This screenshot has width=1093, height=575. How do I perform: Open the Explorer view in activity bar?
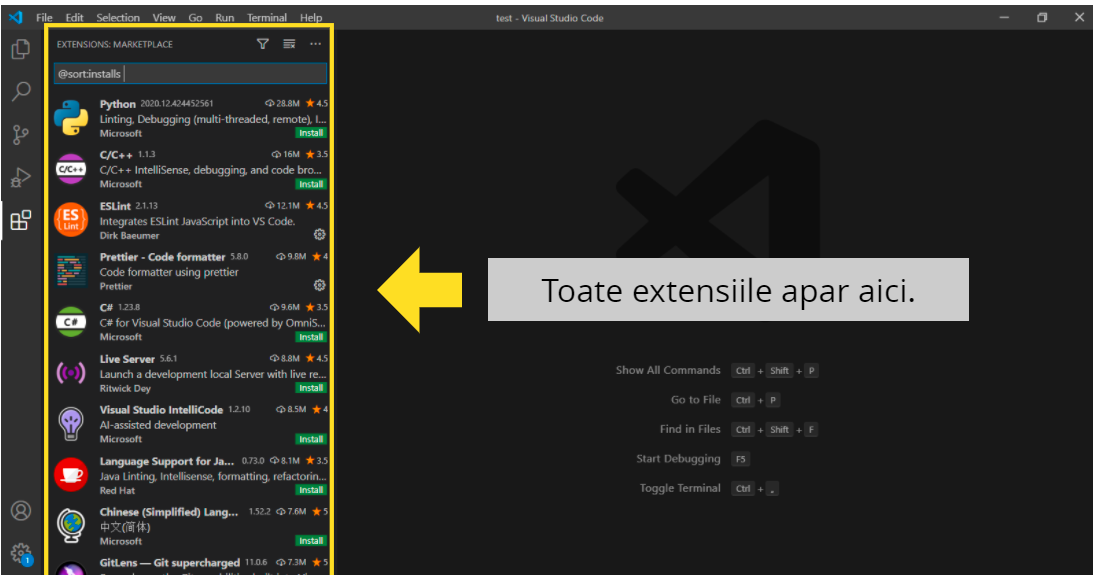[21, 49]
